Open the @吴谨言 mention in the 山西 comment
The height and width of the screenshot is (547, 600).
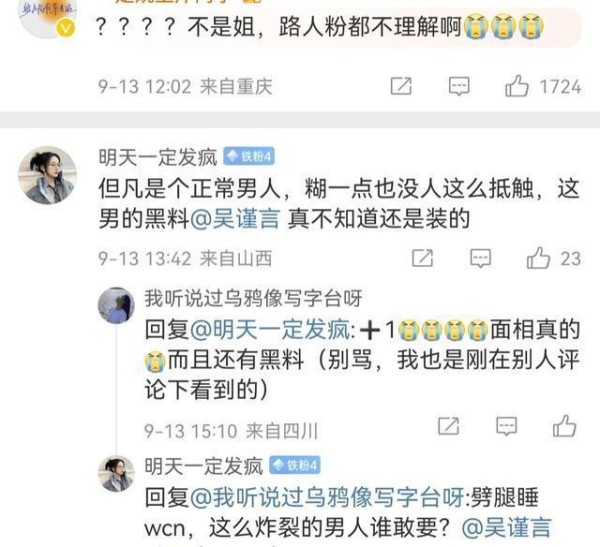(235, 219)
